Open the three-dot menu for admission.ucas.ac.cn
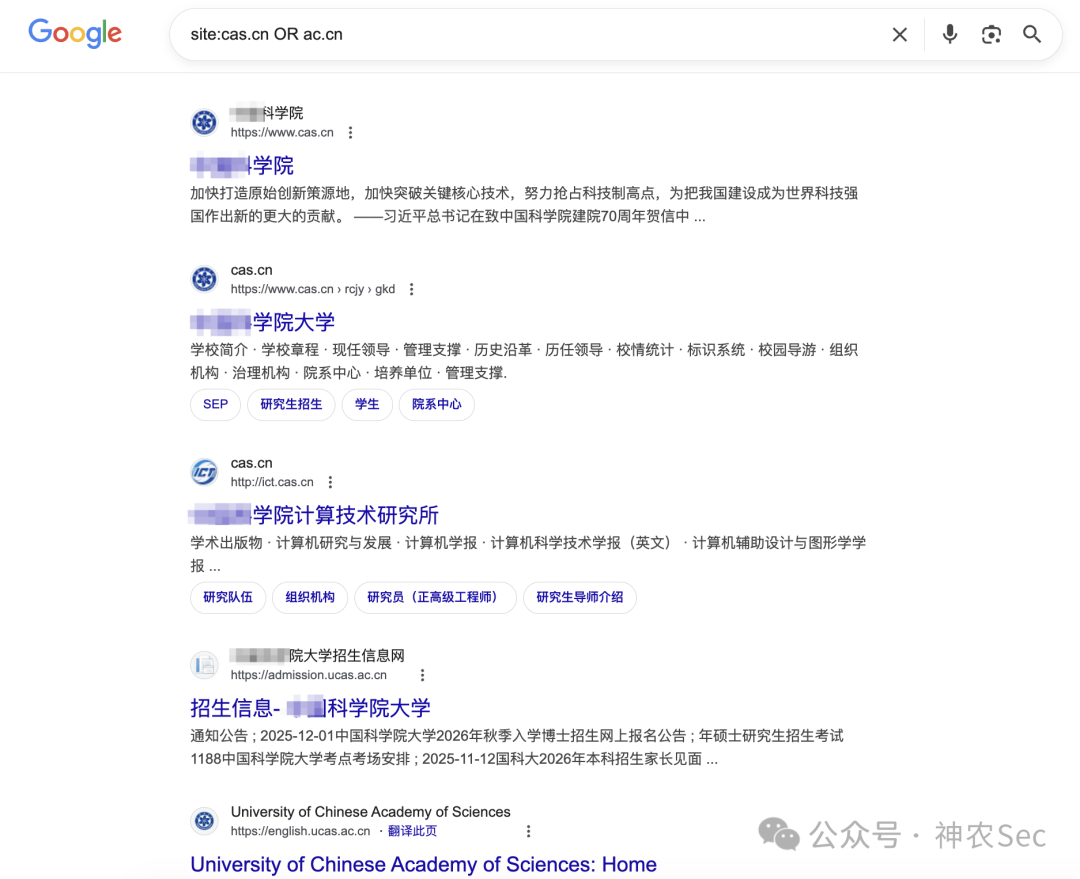 (422, 674)
